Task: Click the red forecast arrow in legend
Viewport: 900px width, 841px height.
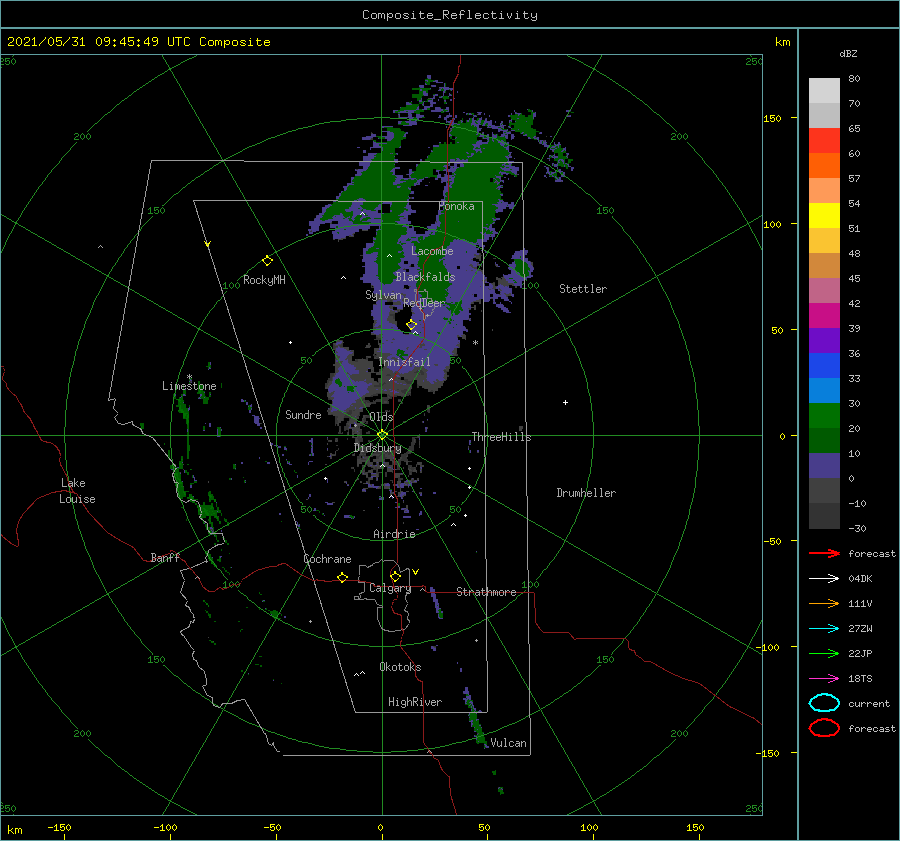Action: tap(824, 553)
